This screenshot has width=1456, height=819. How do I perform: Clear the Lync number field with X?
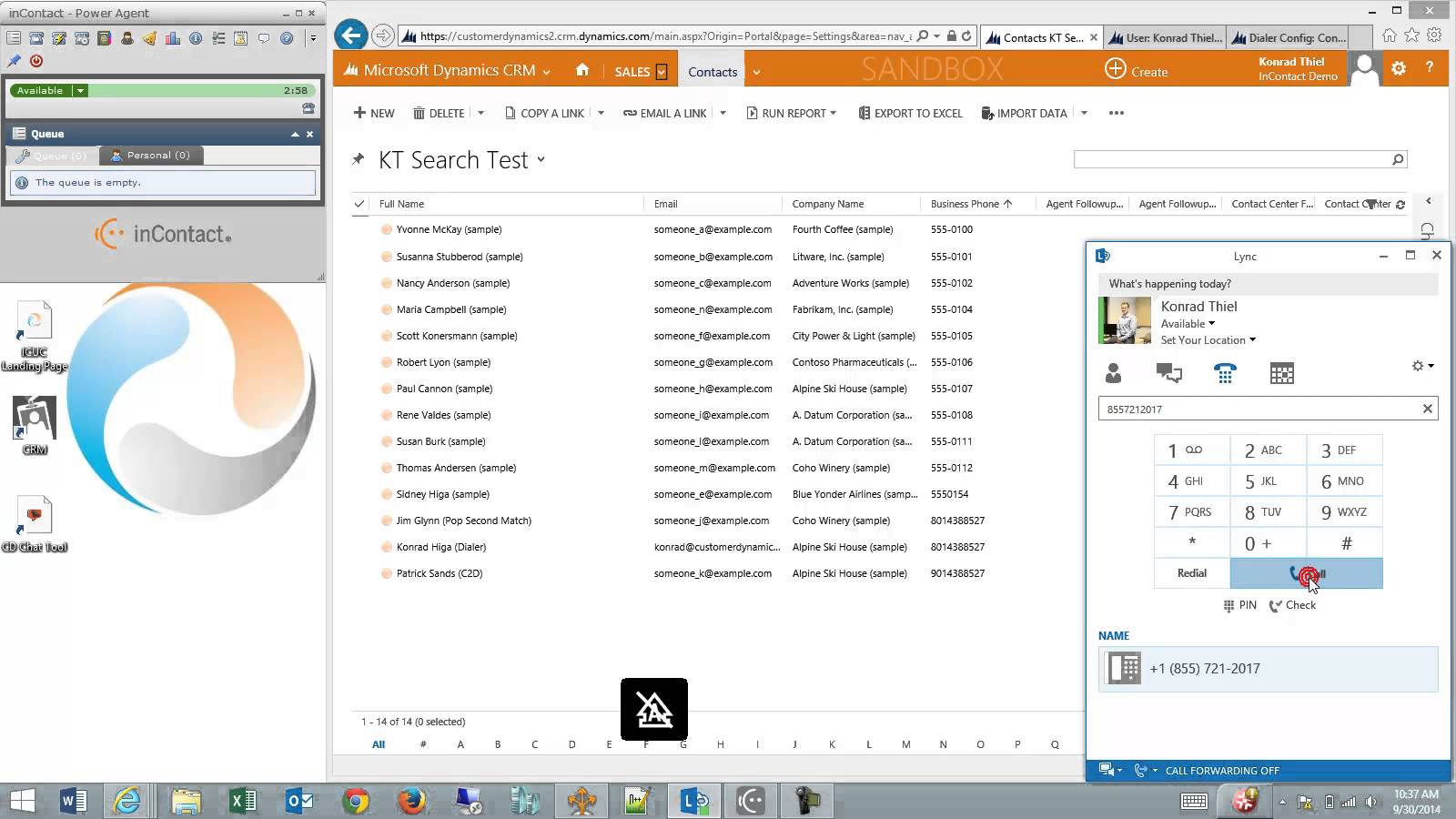[1427, 409]
